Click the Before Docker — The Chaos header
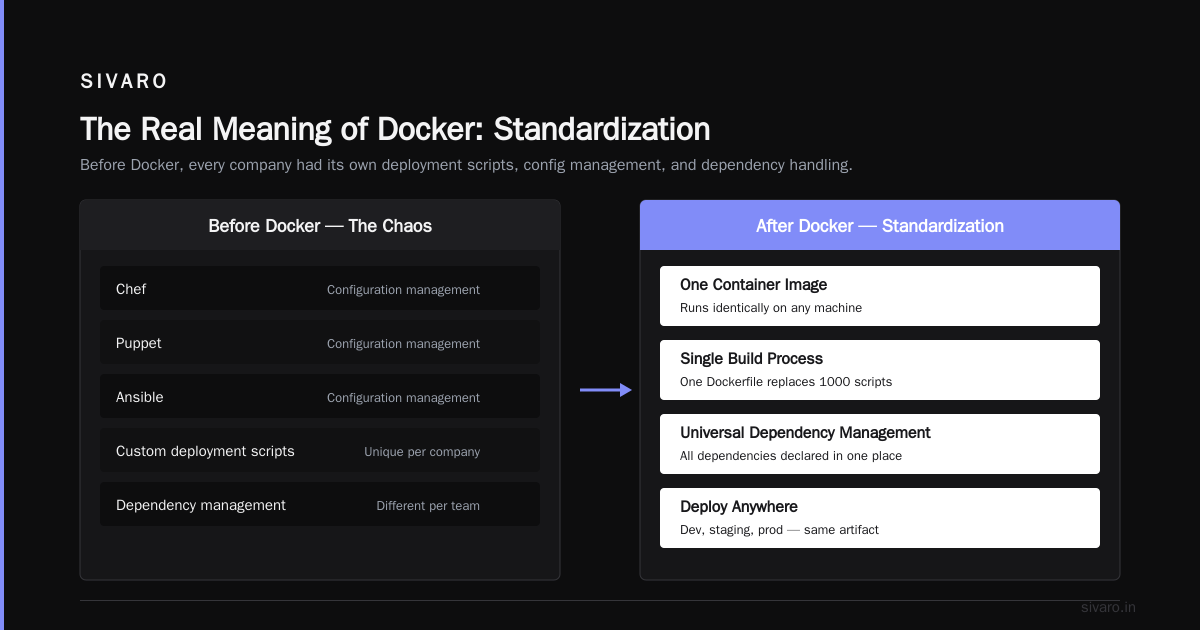The width and height of the screenshot is (1200, 630). [320, 225]
